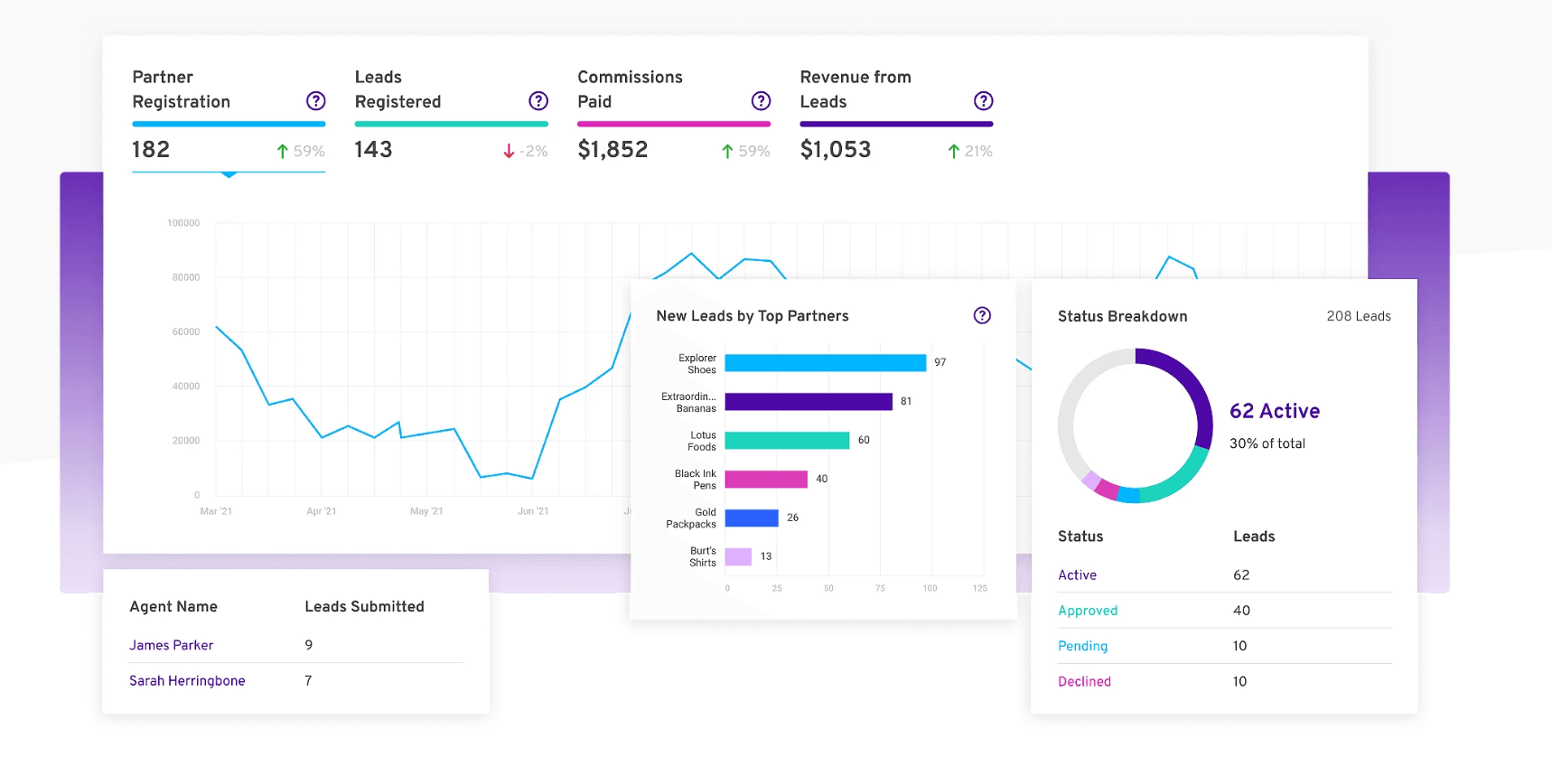Click the Explorer Shoes bar showing 97

click(825, 363)
